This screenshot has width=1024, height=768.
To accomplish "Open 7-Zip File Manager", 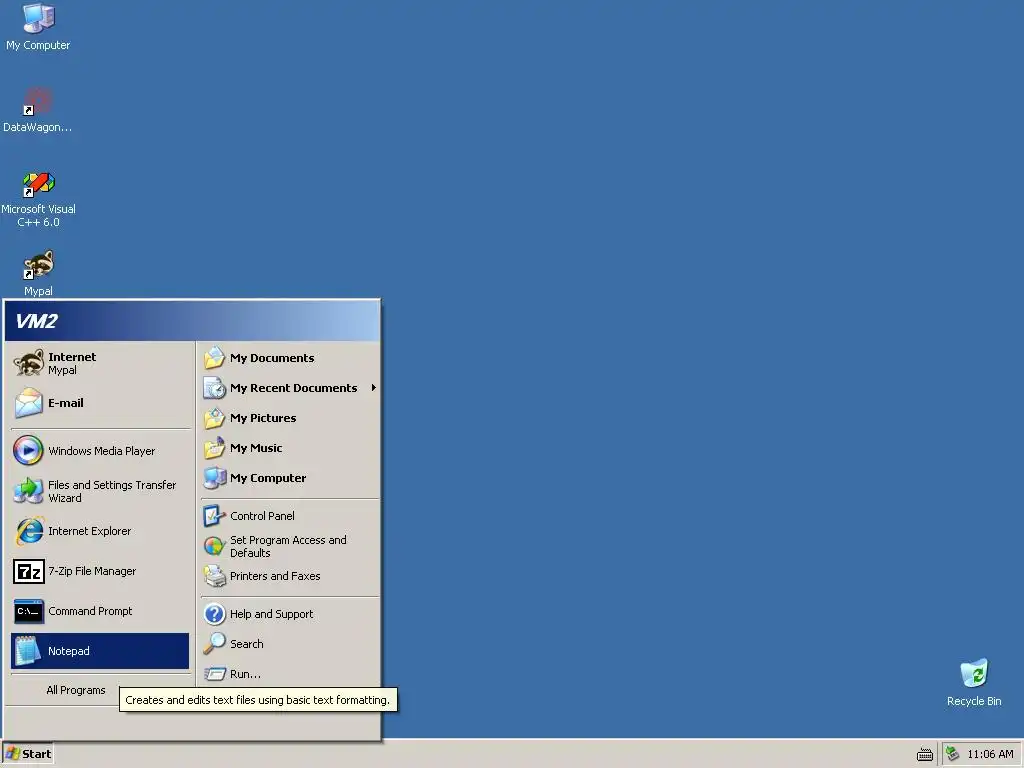I will click(x=100, y=571).
